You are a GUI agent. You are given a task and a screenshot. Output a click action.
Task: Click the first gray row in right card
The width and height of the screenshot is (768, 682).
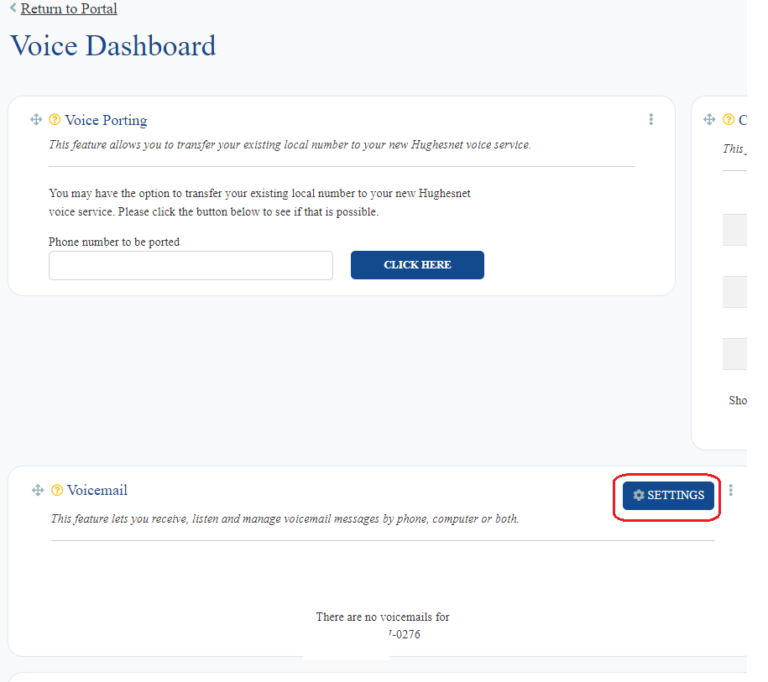734,230
